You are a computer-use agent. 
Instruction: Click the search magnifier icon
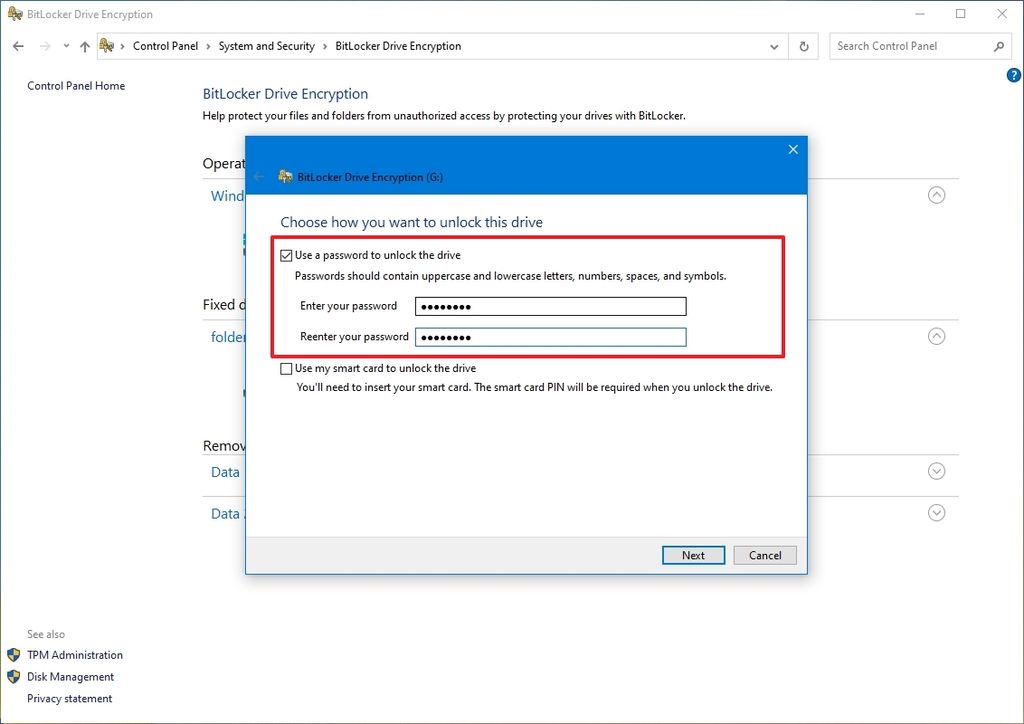click(x=999, y=46)
